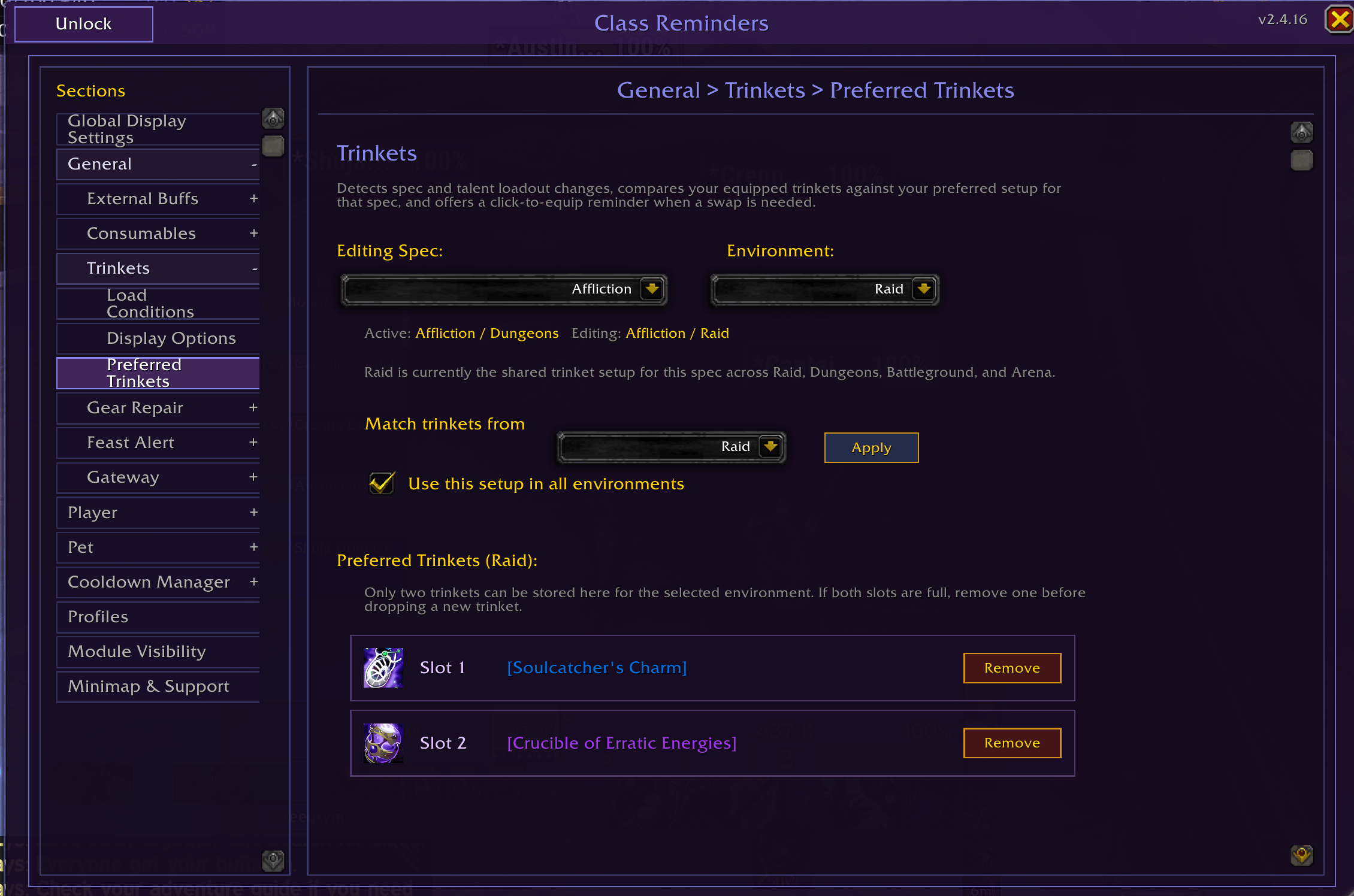Screen dimensions: 1354x896
Task: Click the sidebar scrollbar thumb
Action: (x=273, y=146)
